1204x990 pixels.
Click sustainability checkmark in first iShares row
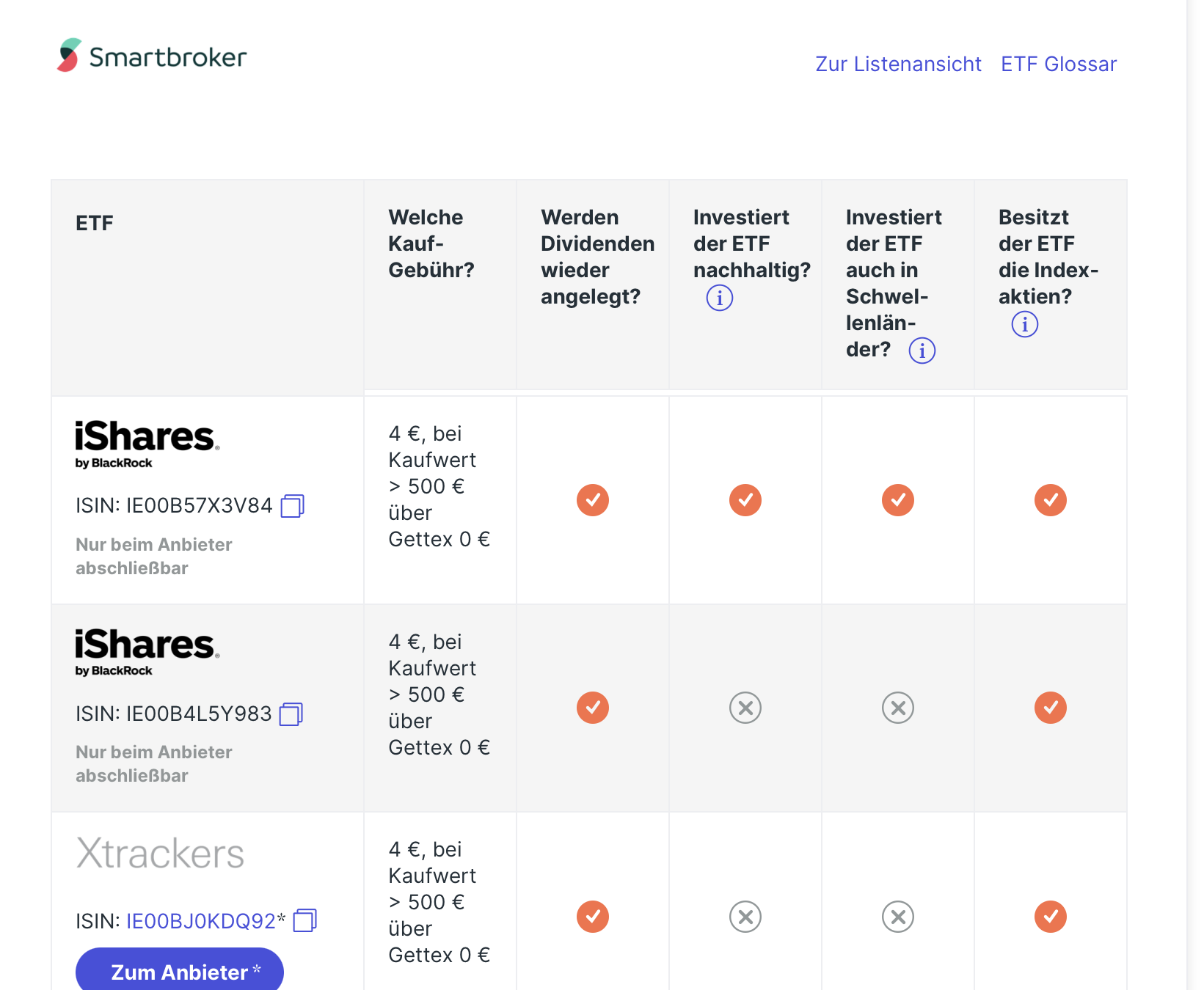pos(745,500)
